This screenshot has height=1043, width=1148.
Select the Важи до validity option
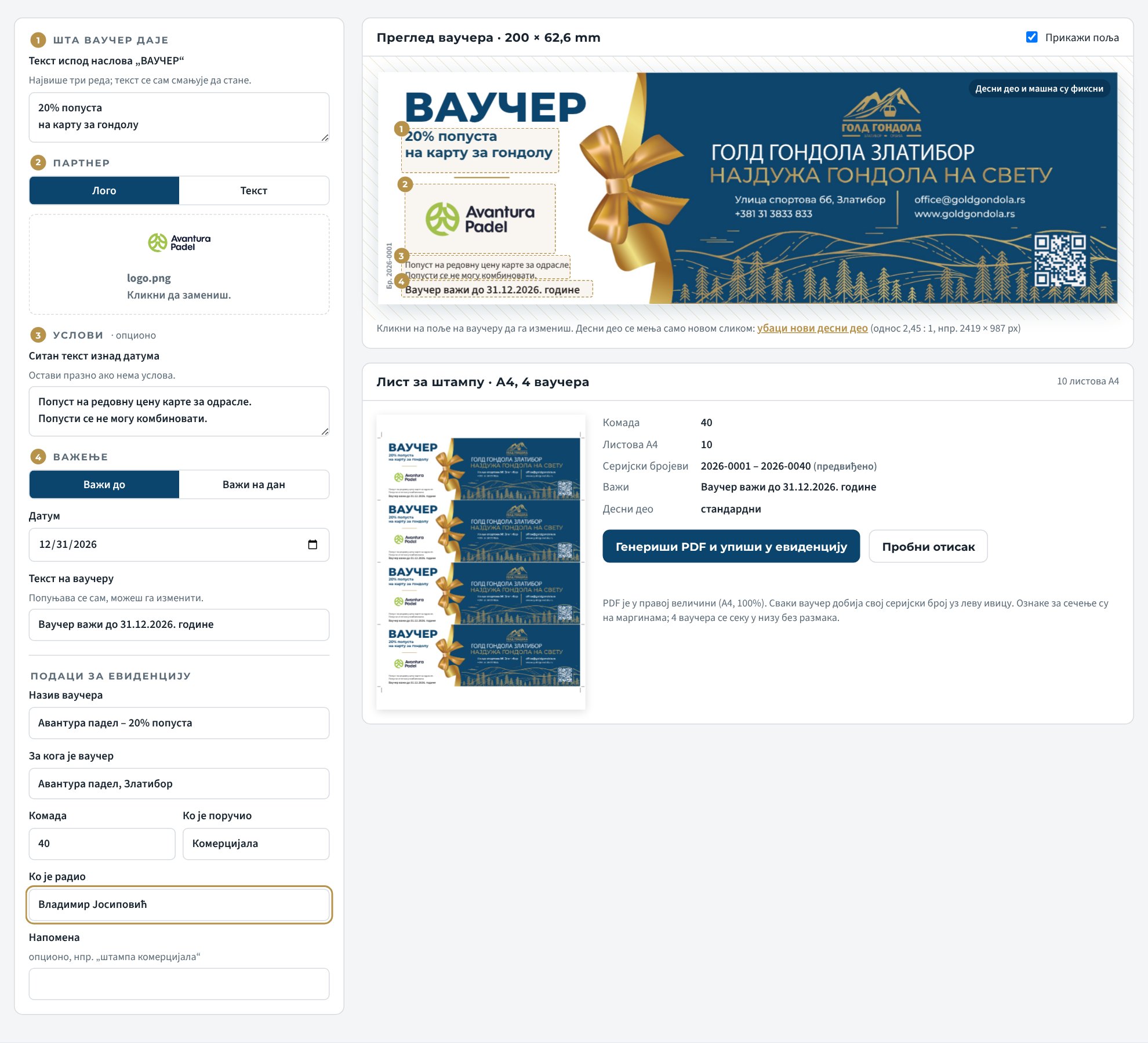point(104,485)
